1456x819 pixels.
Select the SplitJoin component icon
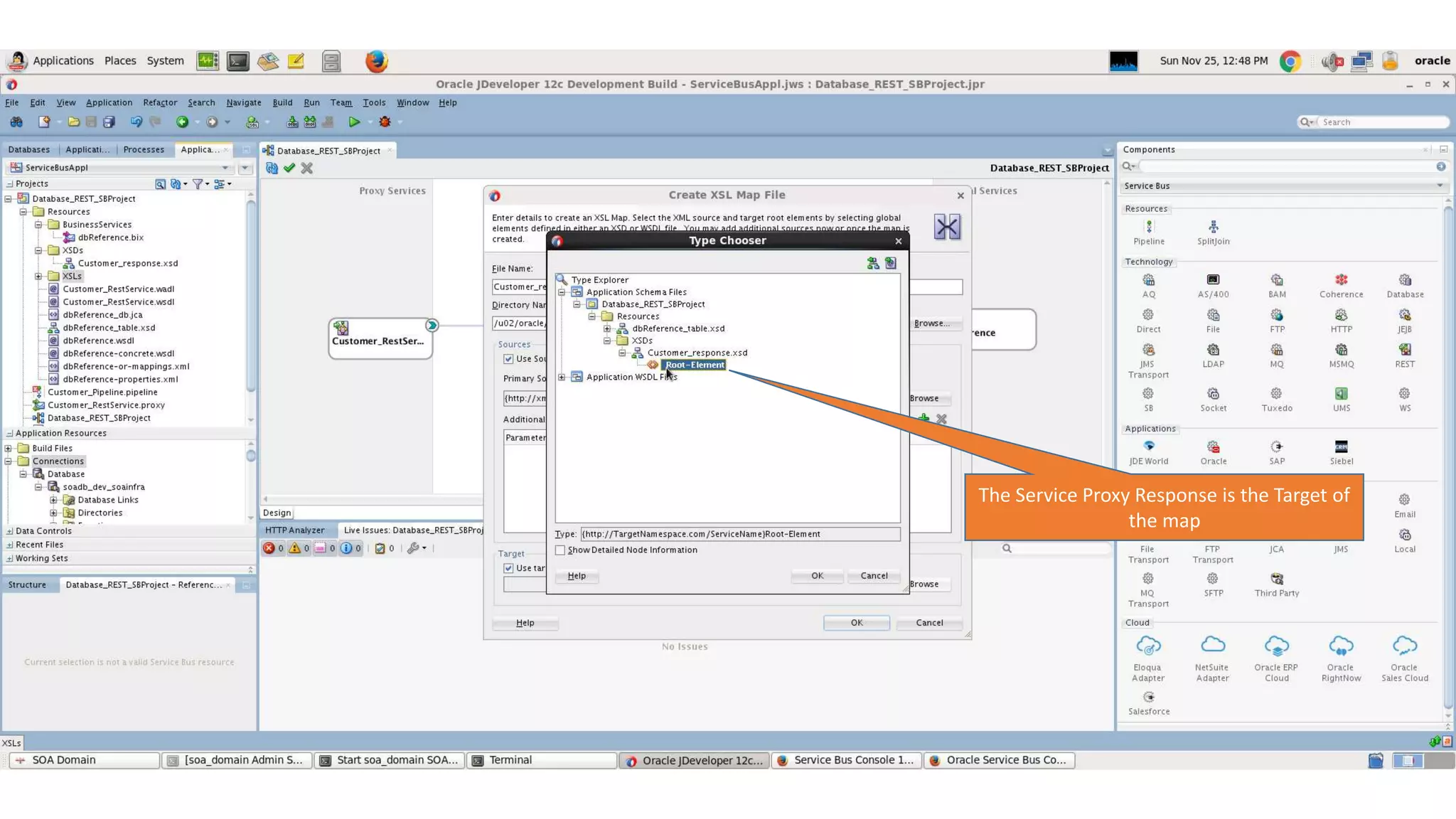(1213, 227)
